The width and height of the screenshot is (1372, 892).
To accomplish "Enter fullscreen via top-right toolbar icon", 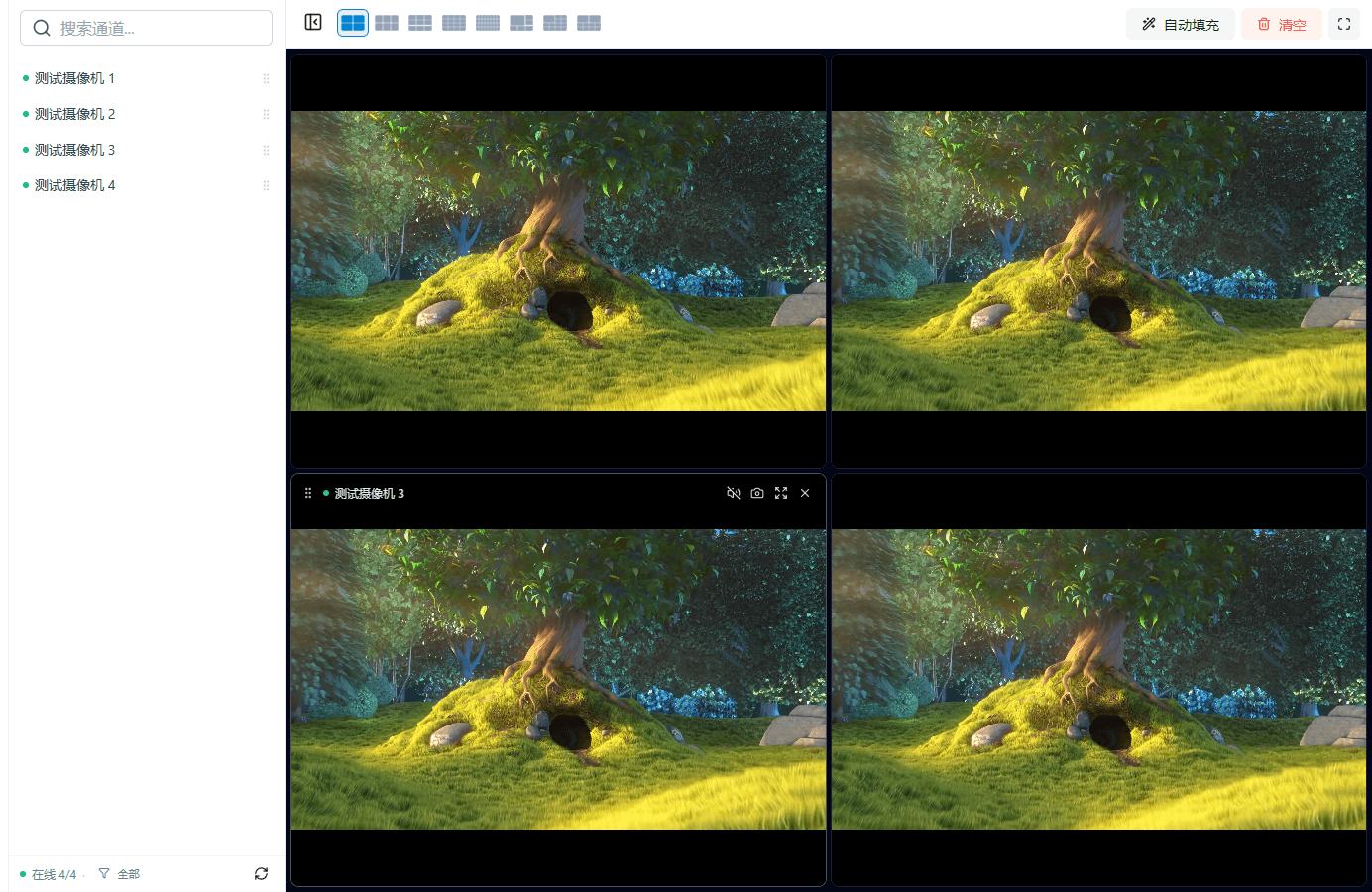I will [1344, 24].
